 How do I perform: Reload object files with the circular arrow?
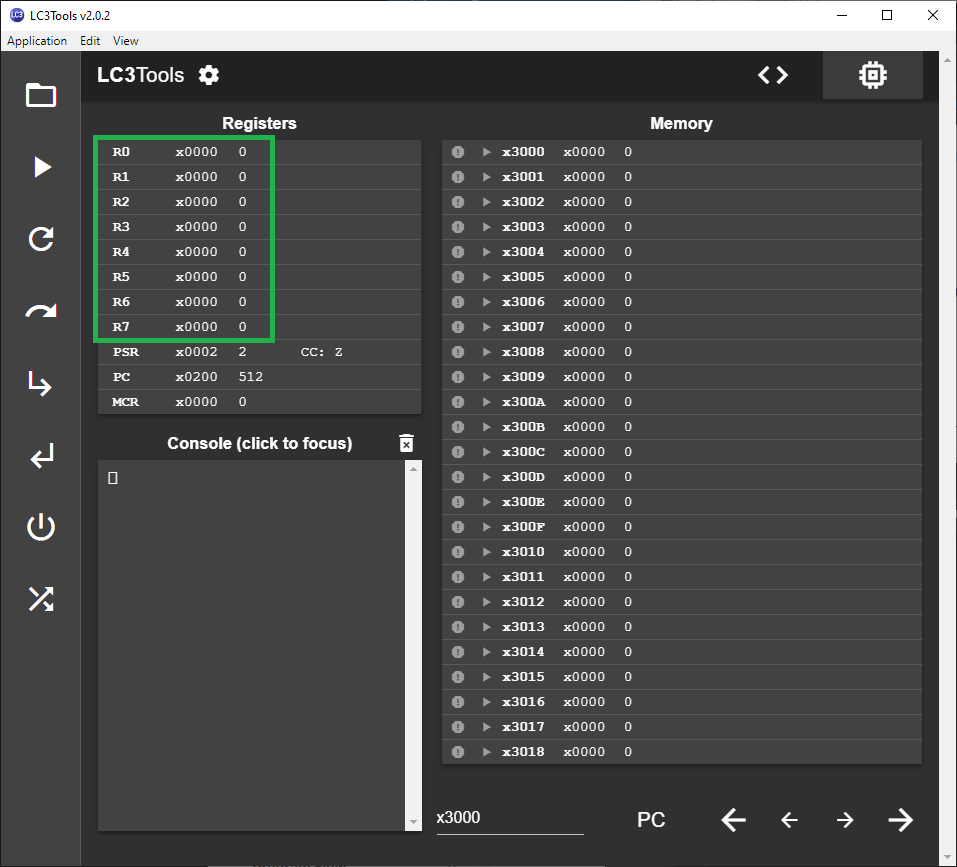[x=41, y=239]
